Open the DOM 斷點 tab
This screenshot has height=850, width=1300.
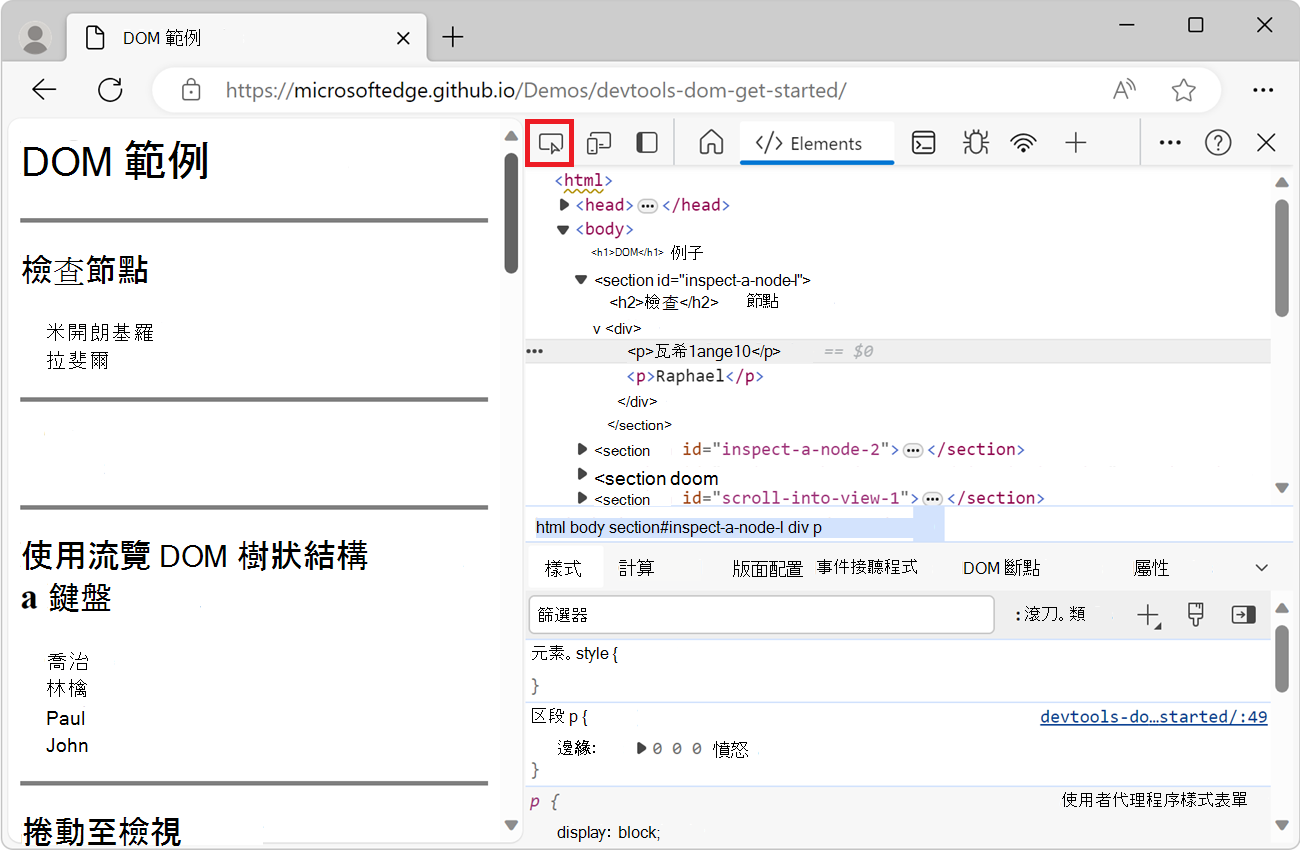(1001, 568)
